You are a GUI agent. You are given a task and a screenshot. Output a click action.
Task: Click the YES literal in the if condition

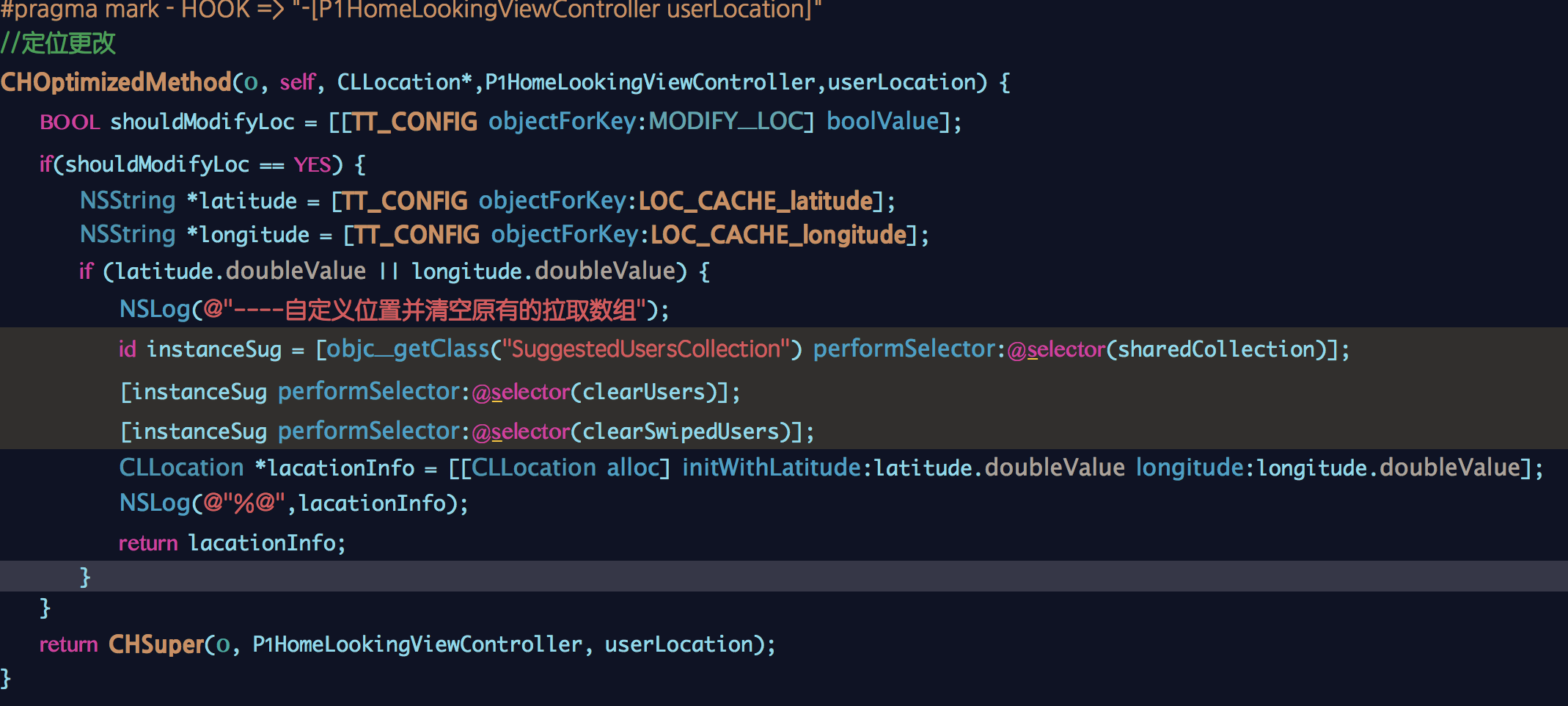(312, 164)
